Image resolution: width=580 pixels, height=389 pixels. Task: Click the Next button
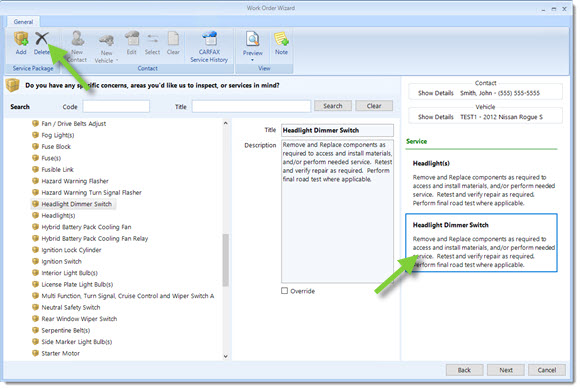click(x=506, y=370)
